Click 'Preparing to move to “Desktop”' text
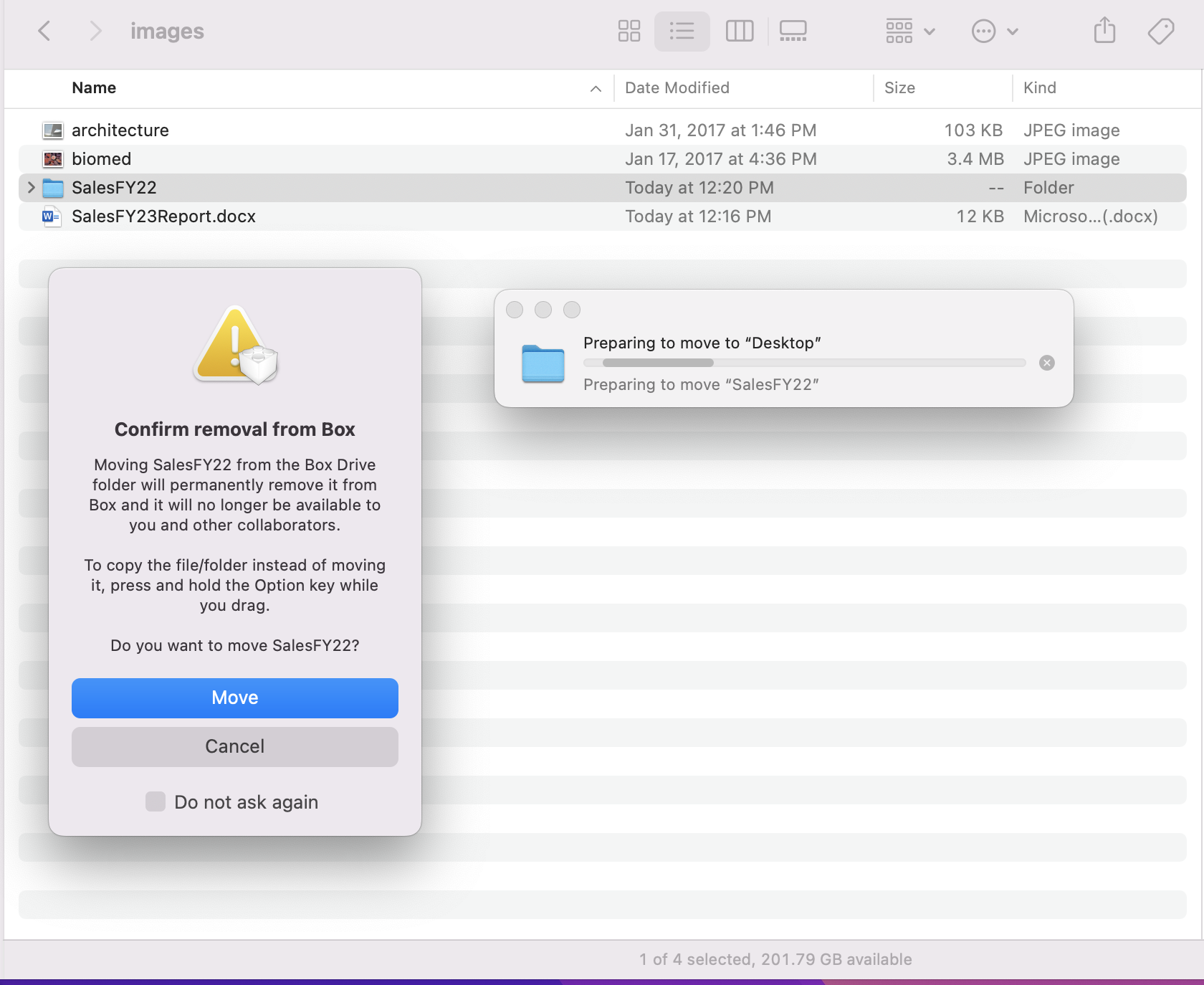Screen dimensions: 1204x985 click(702, 343)
